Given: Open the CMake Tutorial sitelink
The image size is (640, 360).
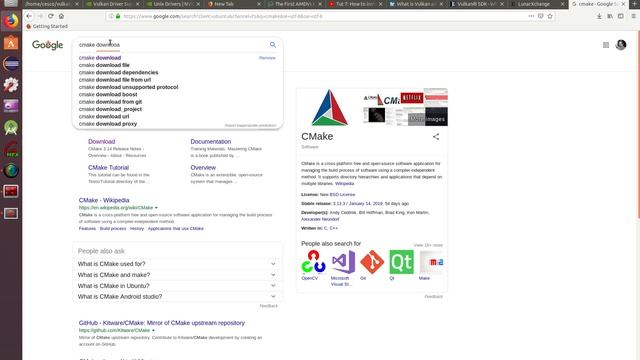Looking at the screenshot, I should coord(108,168).
